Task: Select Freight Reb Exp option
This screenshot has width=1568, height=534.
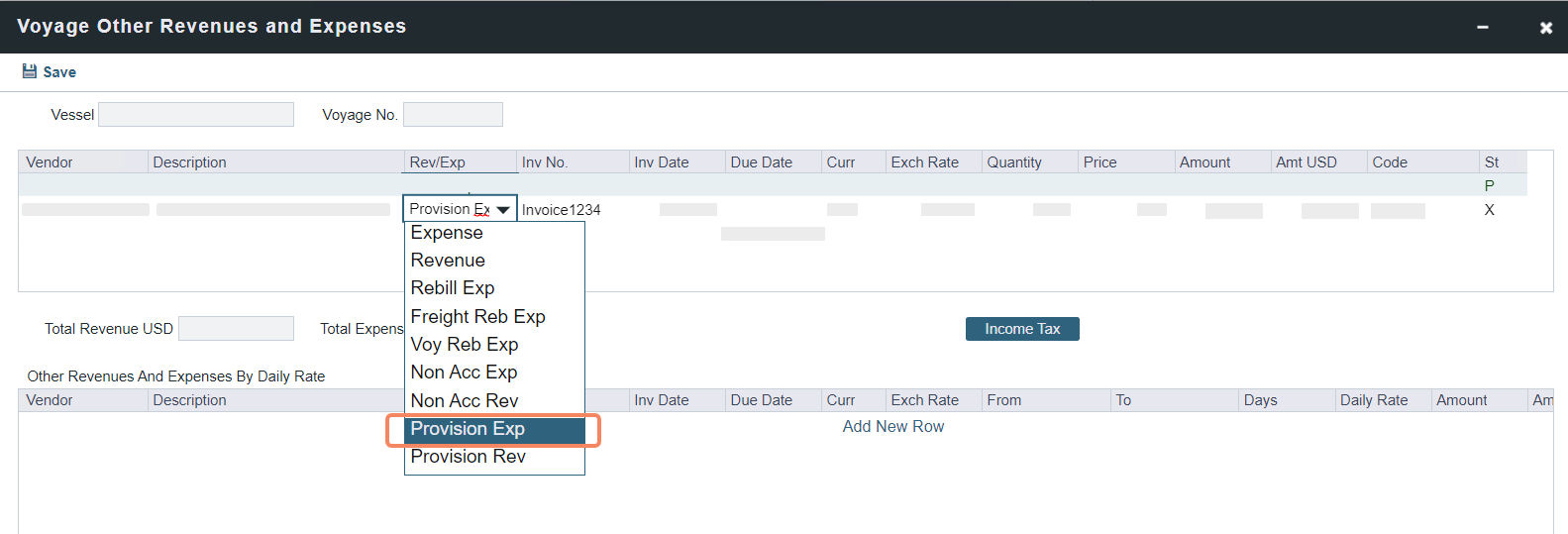Action: coord(477,317)
